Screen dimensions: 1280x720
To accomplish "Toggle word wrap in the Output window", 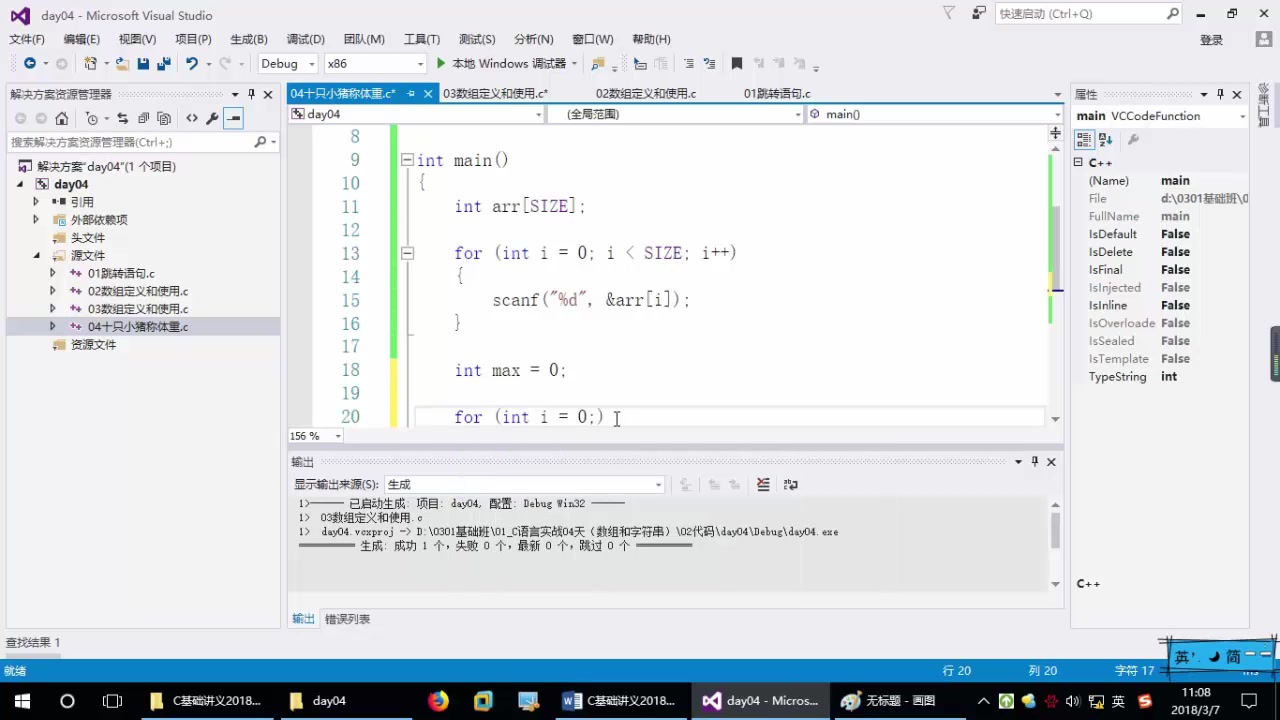I will click(x=791, y=484).
